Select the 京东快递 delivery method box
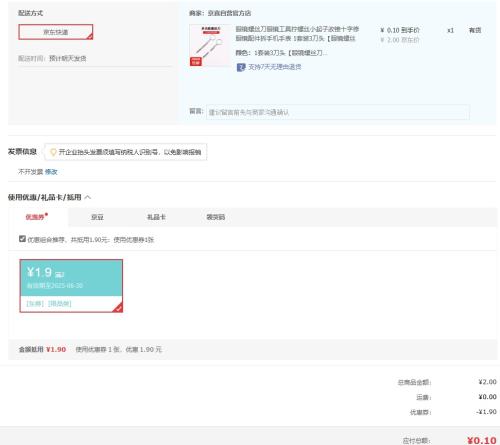Viewport: 500px width, 445px height. tap(56, 32)
